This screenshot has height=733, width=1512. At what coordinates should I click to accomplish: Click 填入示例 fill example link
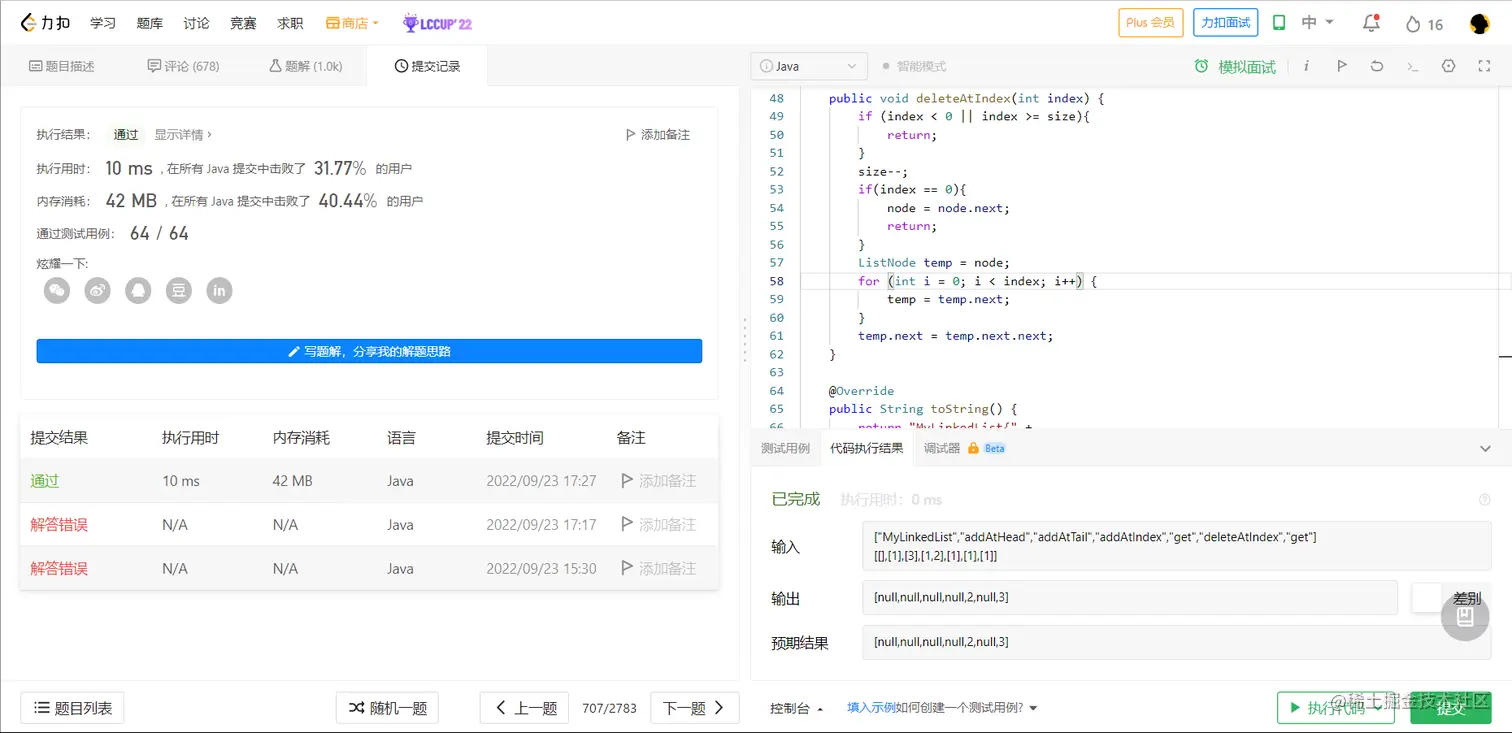[871, 708]
